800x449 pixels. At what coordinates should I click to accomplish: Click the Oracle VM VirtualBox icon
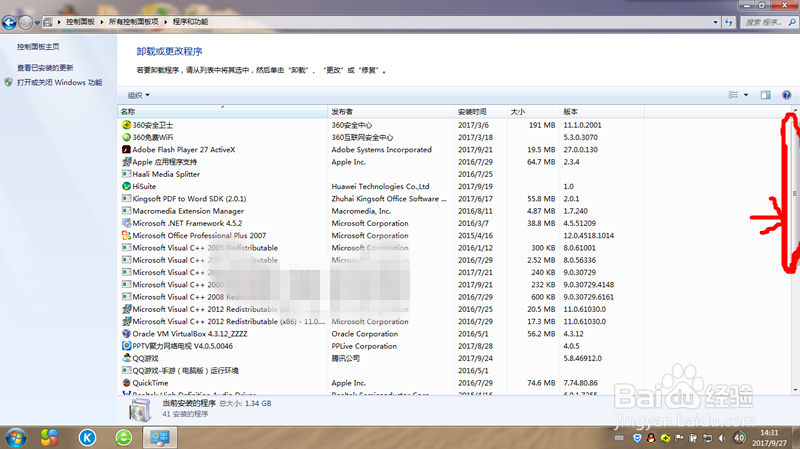tap(127, 334)
